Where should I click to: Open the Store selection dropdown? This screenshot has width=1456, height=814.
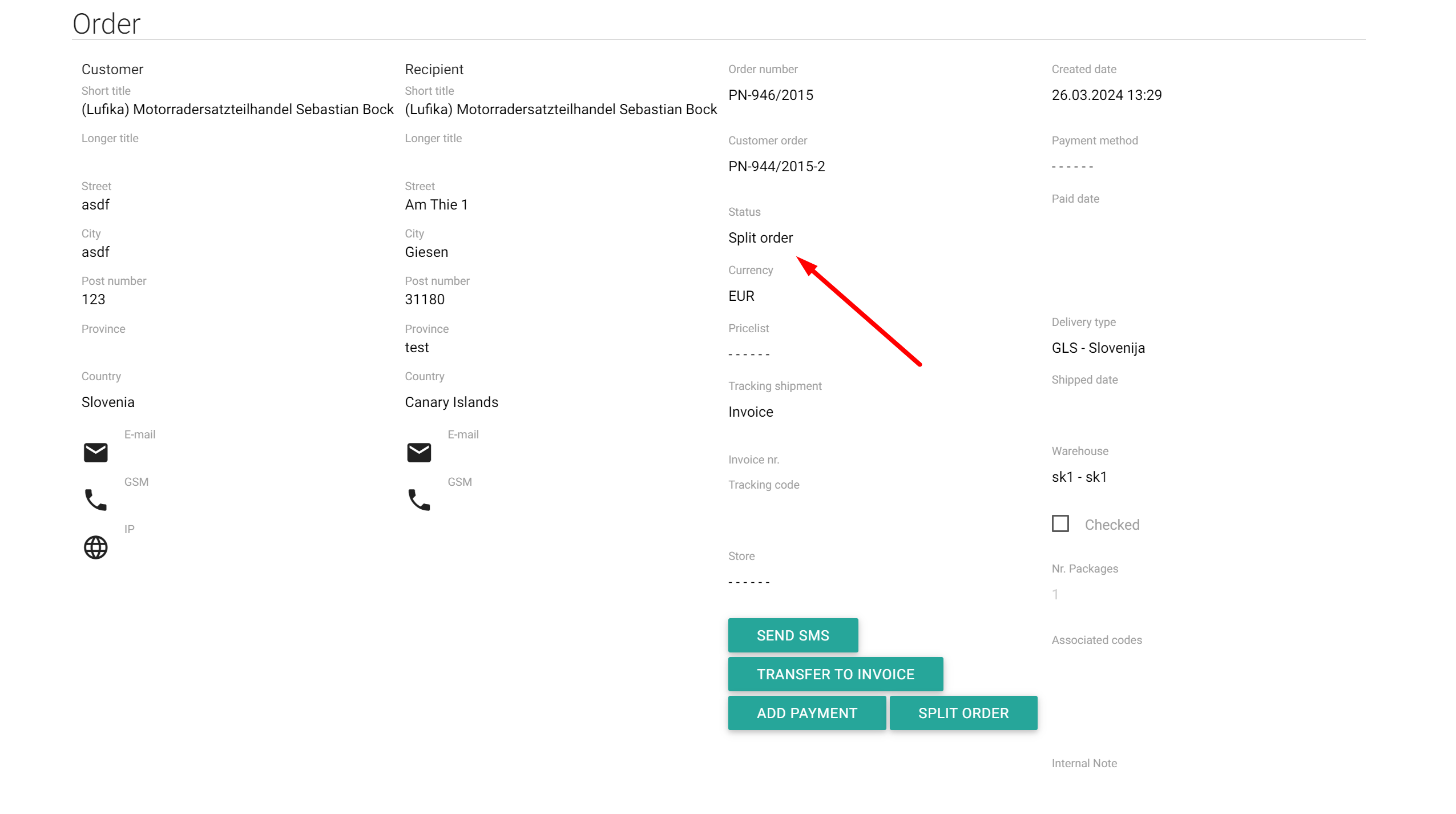pos(749,582)
